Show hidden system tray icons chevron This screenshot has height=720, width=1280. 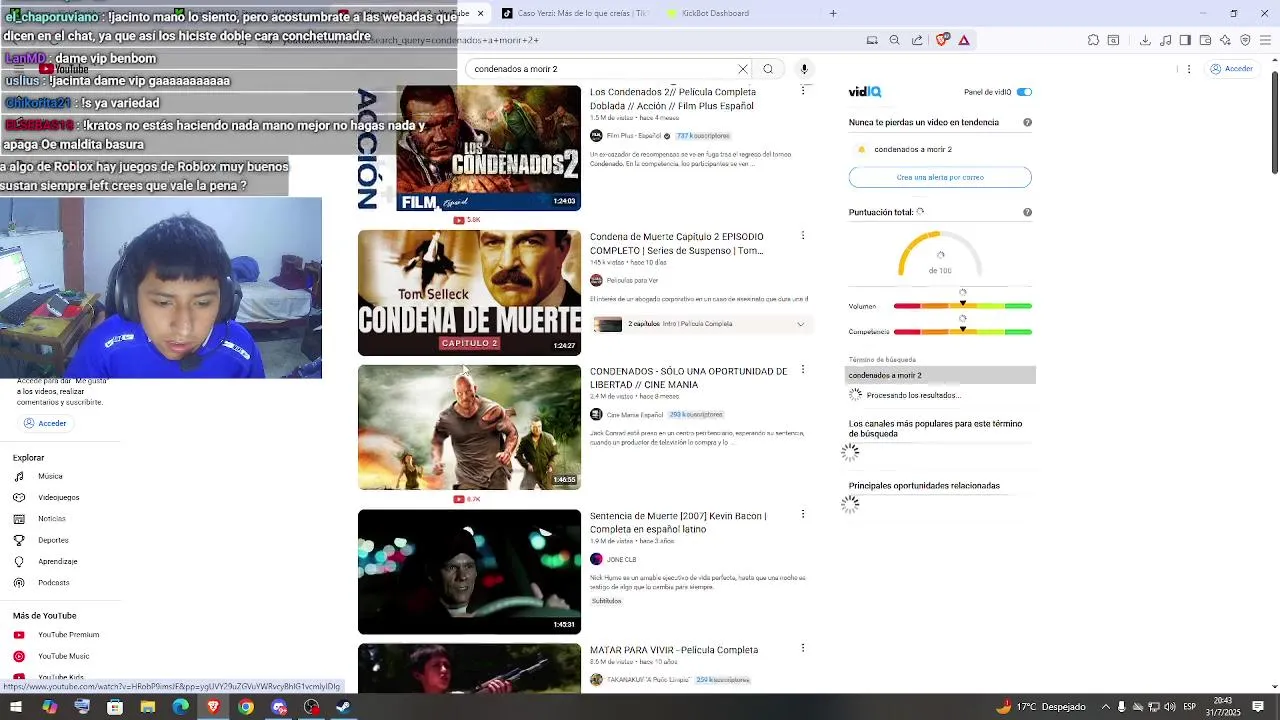[x=1105, y=707]
